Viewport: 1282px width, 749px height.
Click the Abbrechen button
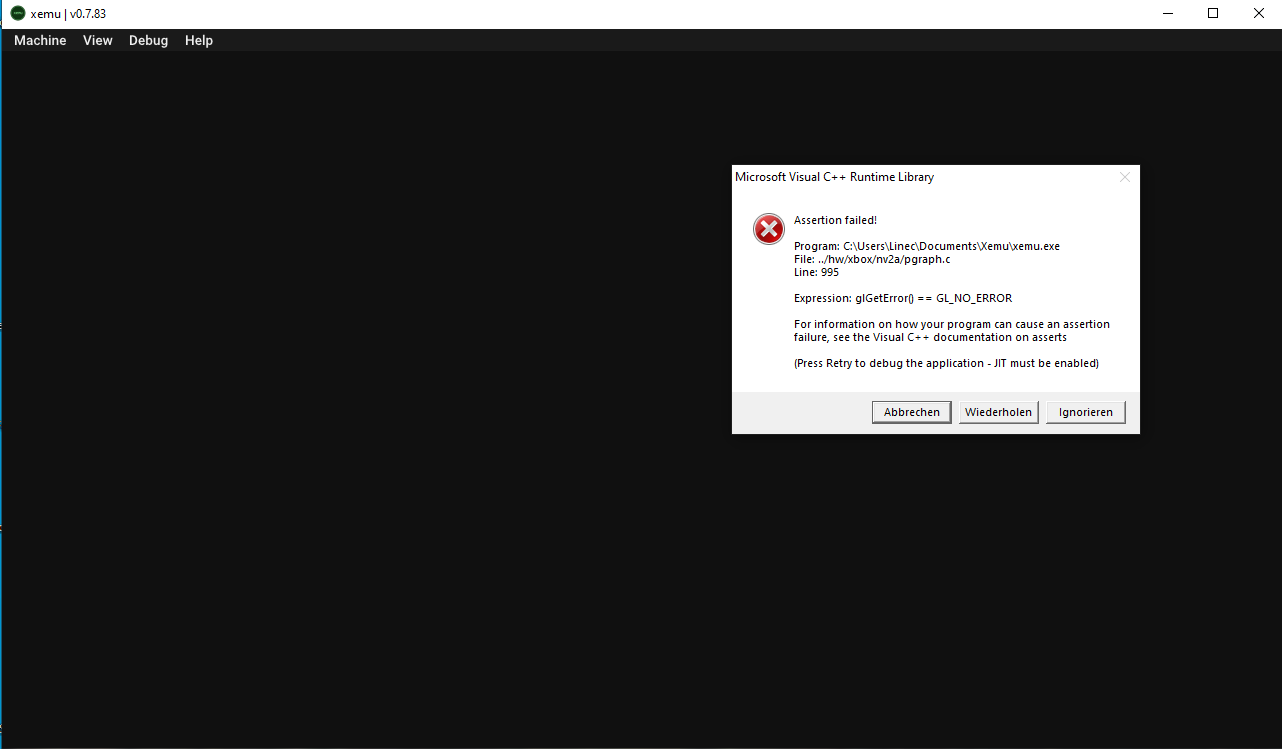(911, 411)
